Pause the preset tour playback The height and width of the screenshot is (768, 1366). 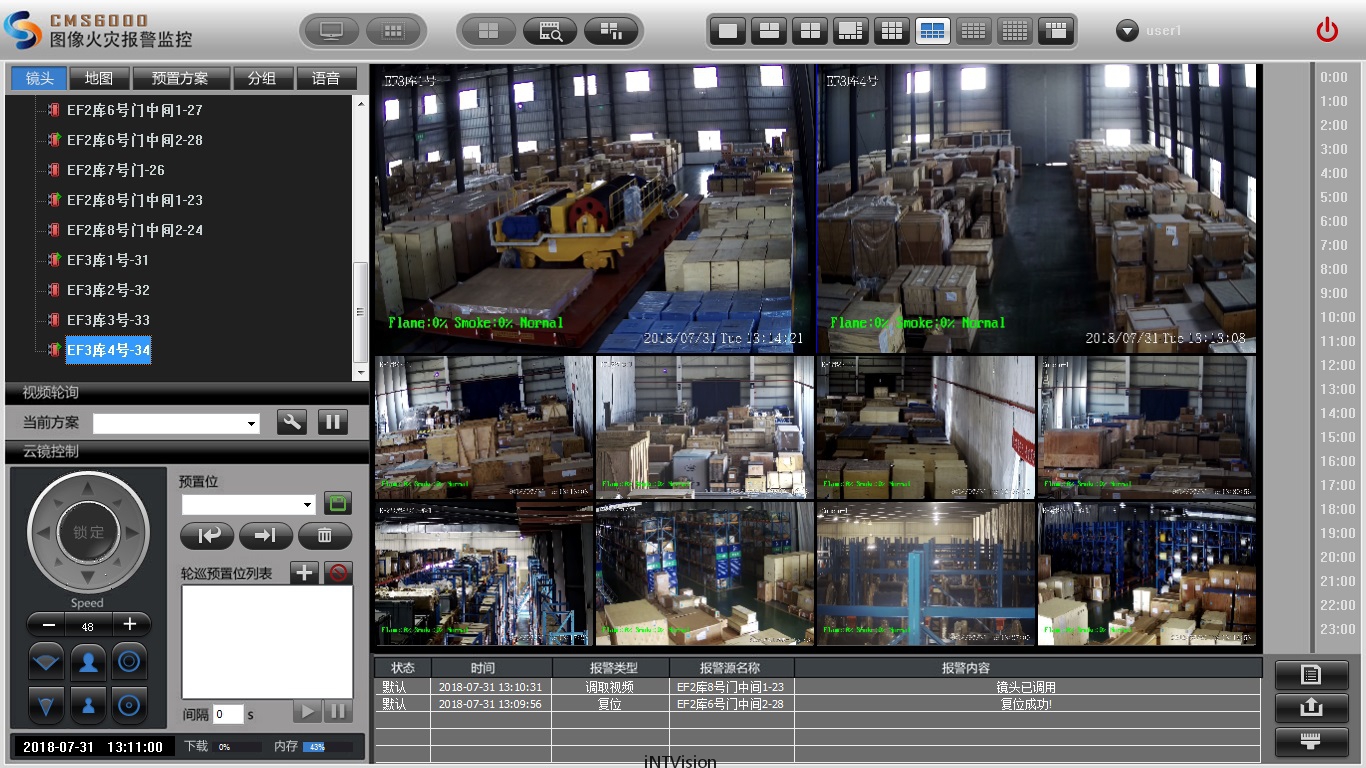(x=338, y=712)
